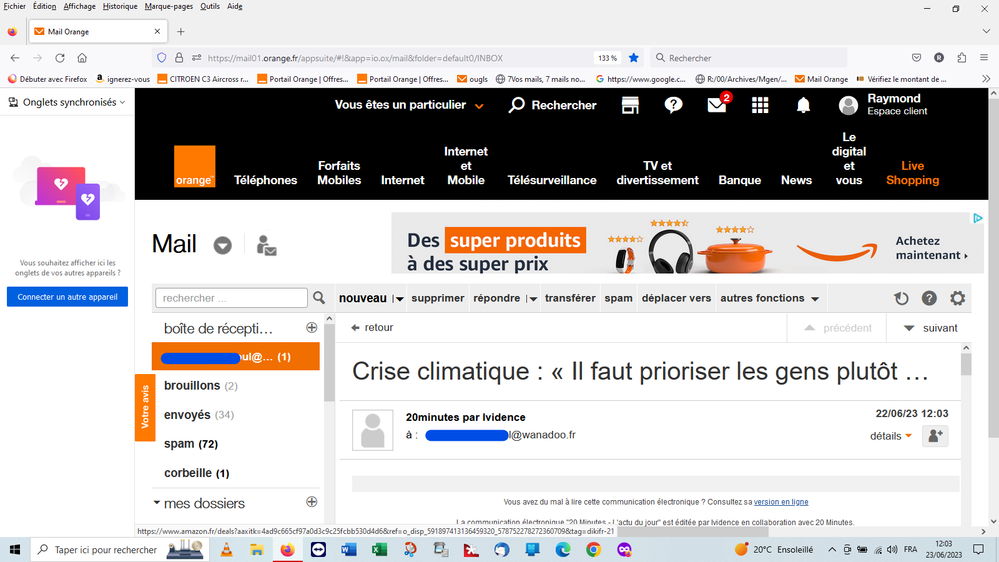The image size is (999, 562).
Task: Open the version en ligne link
Action: [x=781, y=502]
